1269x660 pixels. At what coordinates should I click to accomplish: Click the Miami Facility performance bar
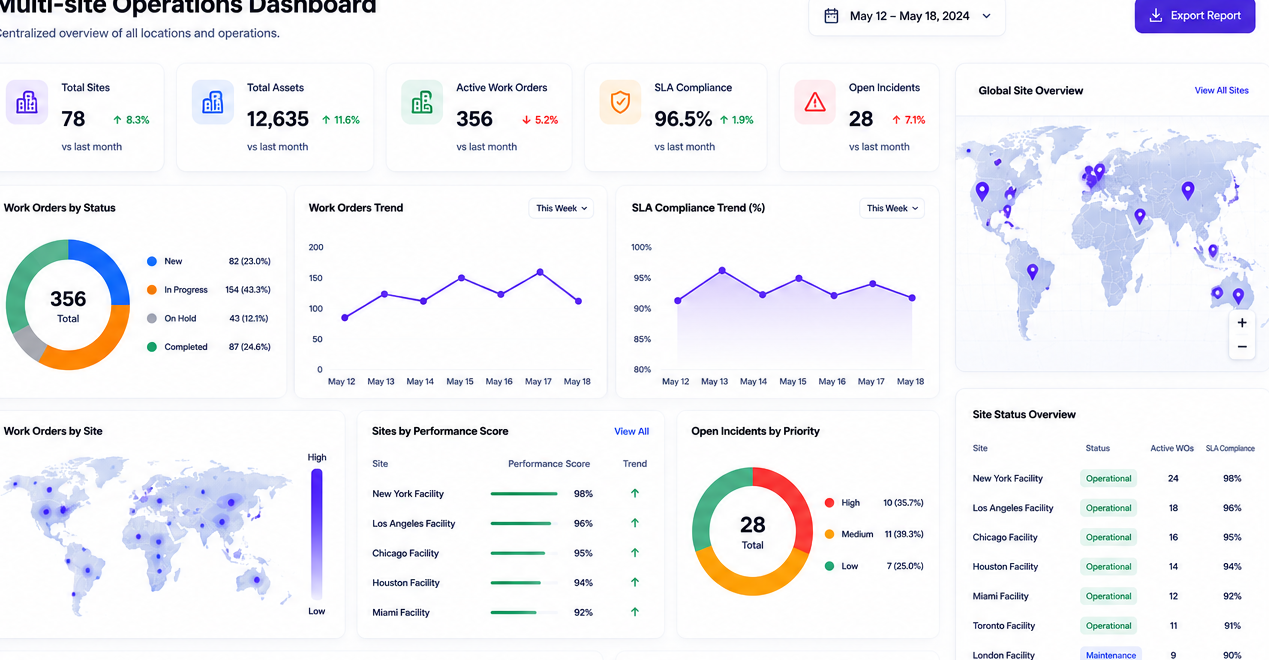tap(524, 612)
